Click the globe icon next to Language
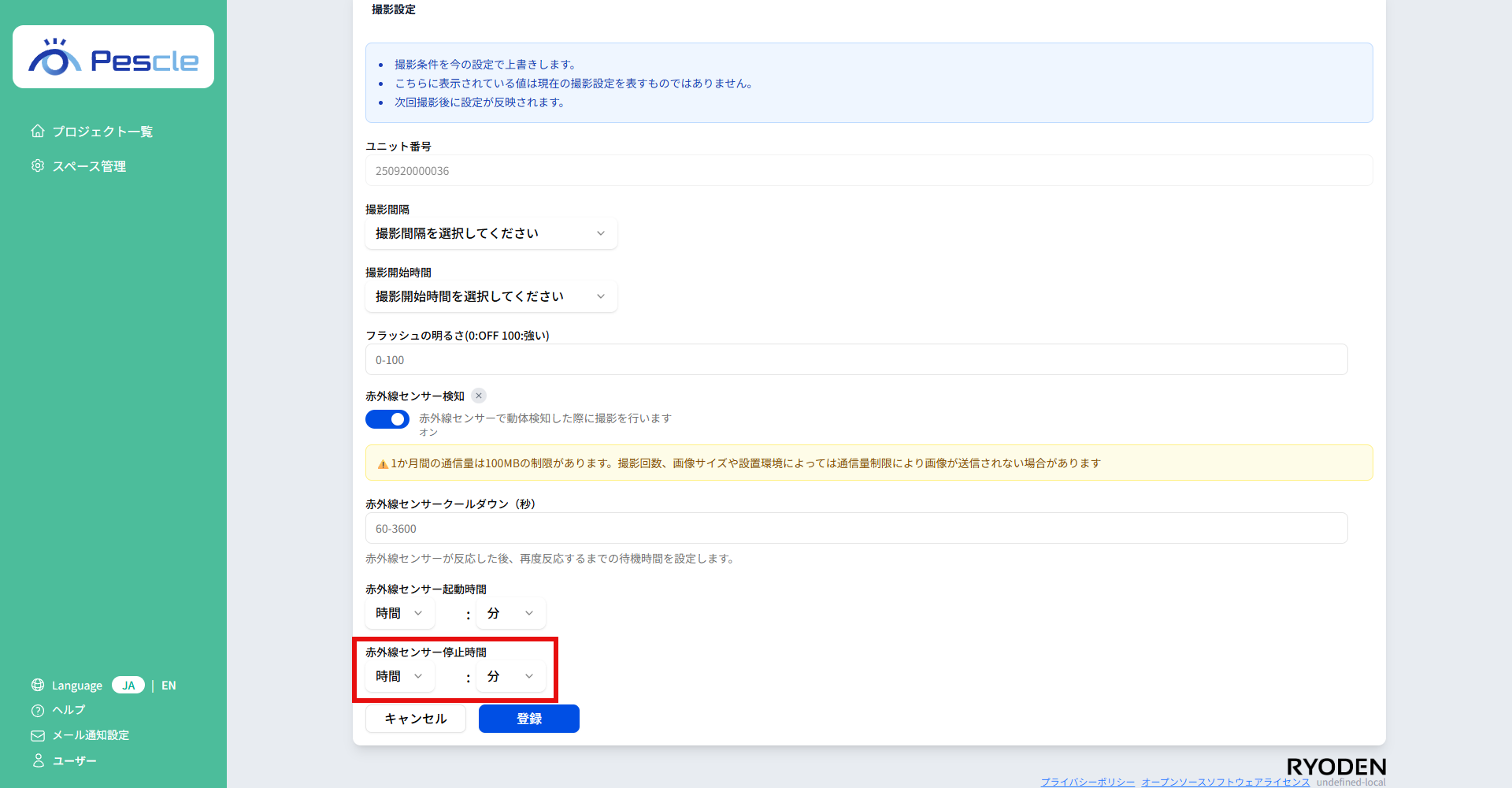 (38, 685)
